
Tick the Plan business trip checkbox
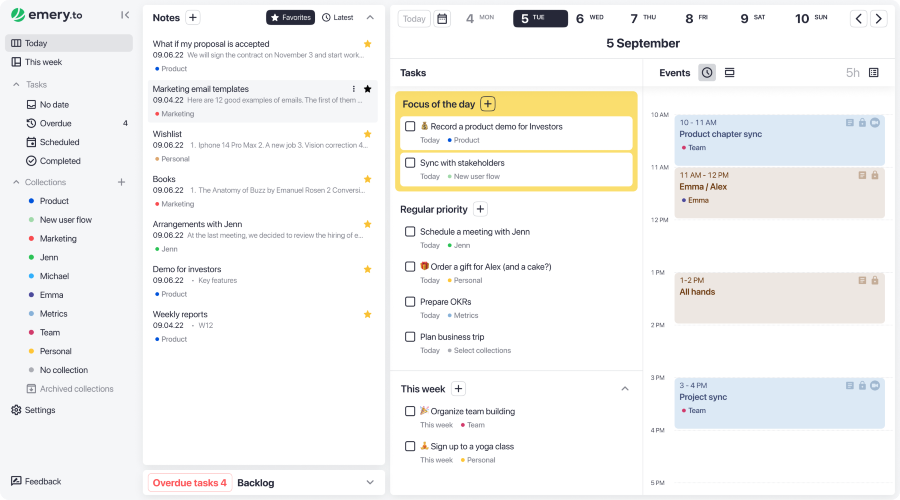pyautogui.click(x=410, y=337)
